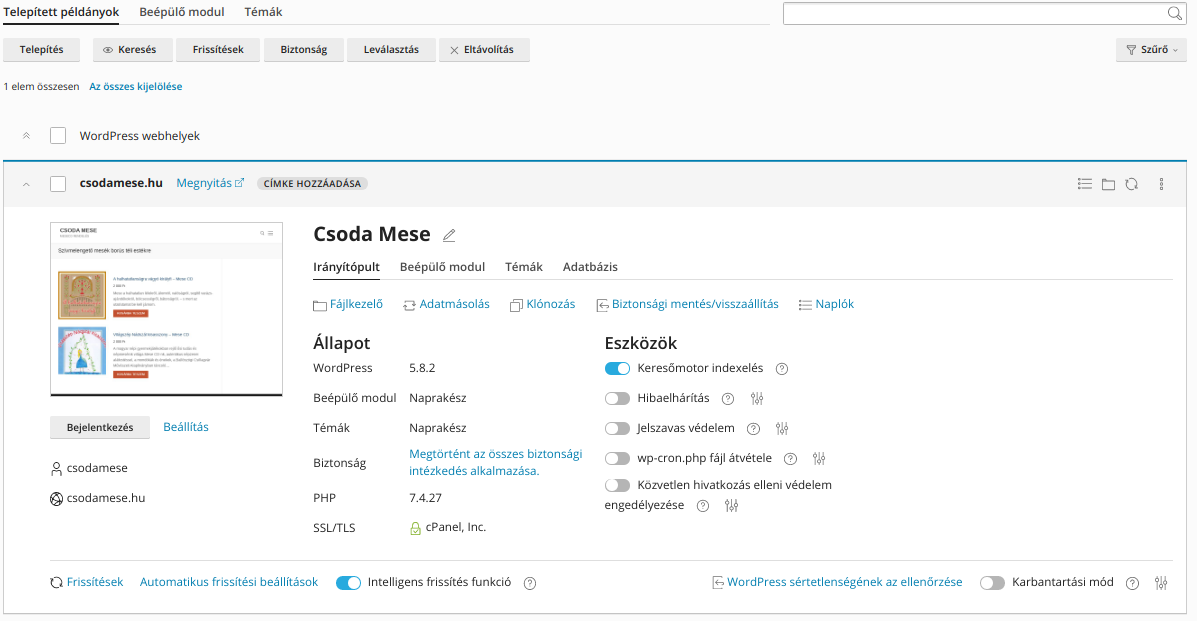This screenshot has height=621, width=1197.
Task: Open the three-dot menu for csodamese.hu
Action: tap(1161, 184)
